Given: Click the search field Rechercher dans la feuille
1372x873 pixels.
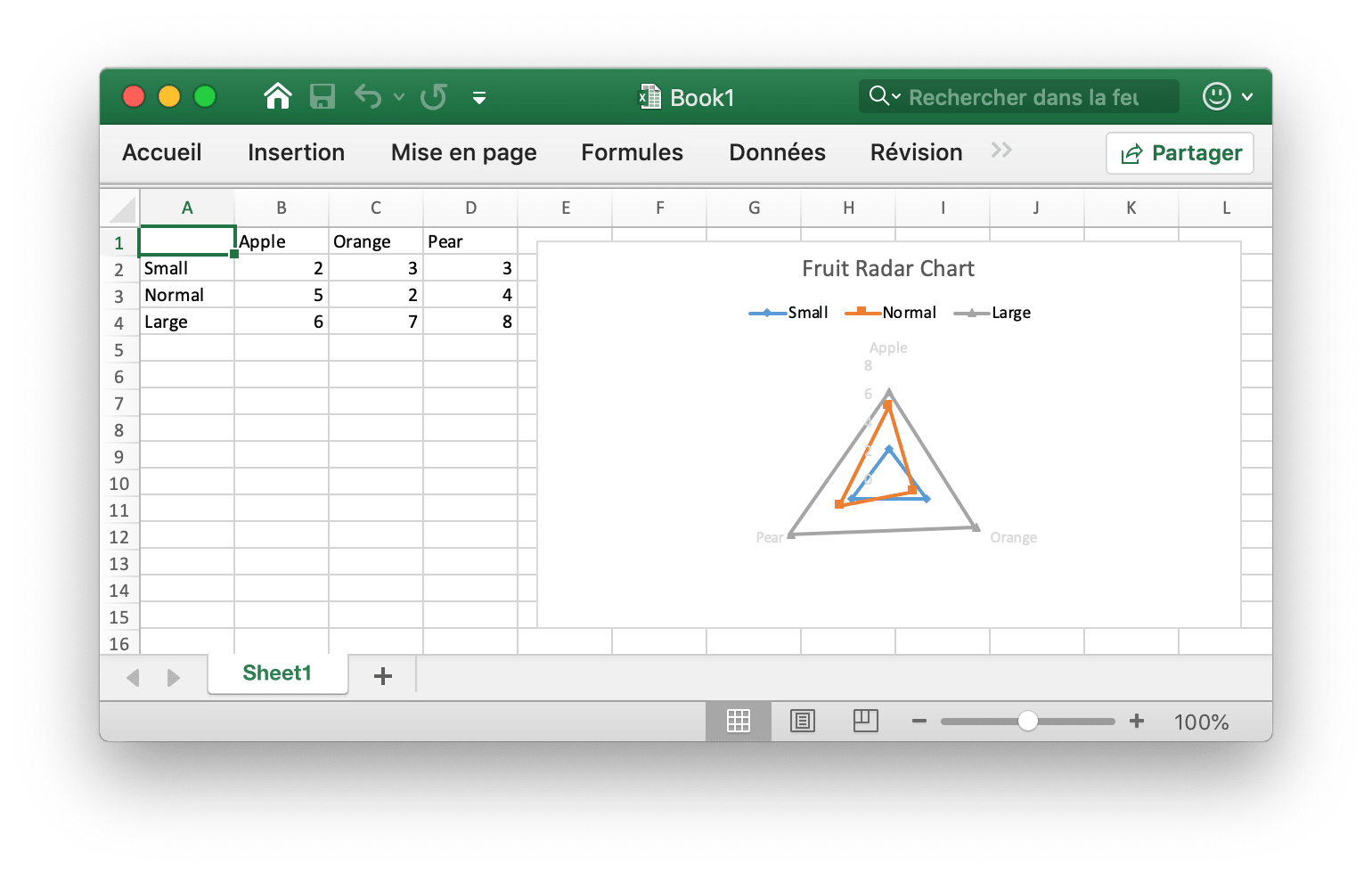Looking at the screenshot, I should tap(1023, 97).
